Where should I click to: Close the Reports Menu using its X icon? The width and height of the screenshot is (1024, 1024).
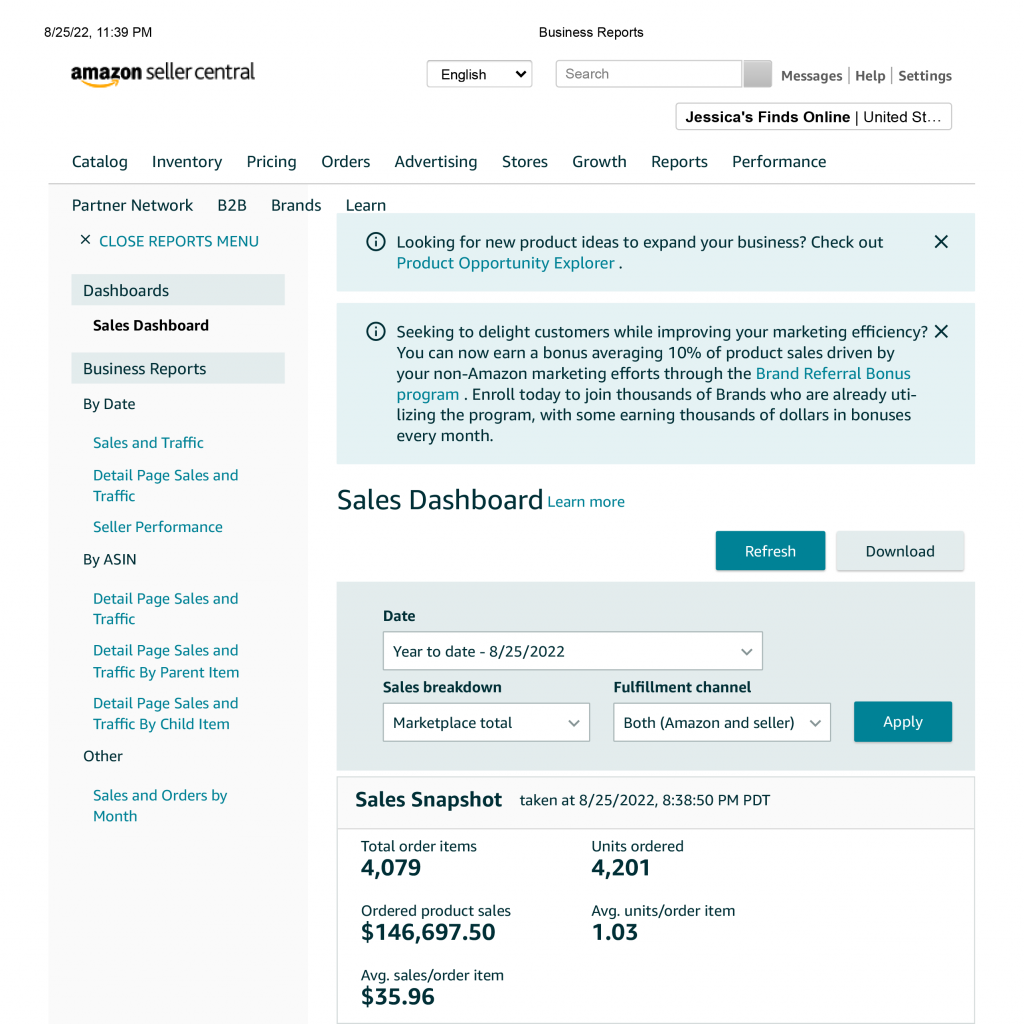click(86, 241)
